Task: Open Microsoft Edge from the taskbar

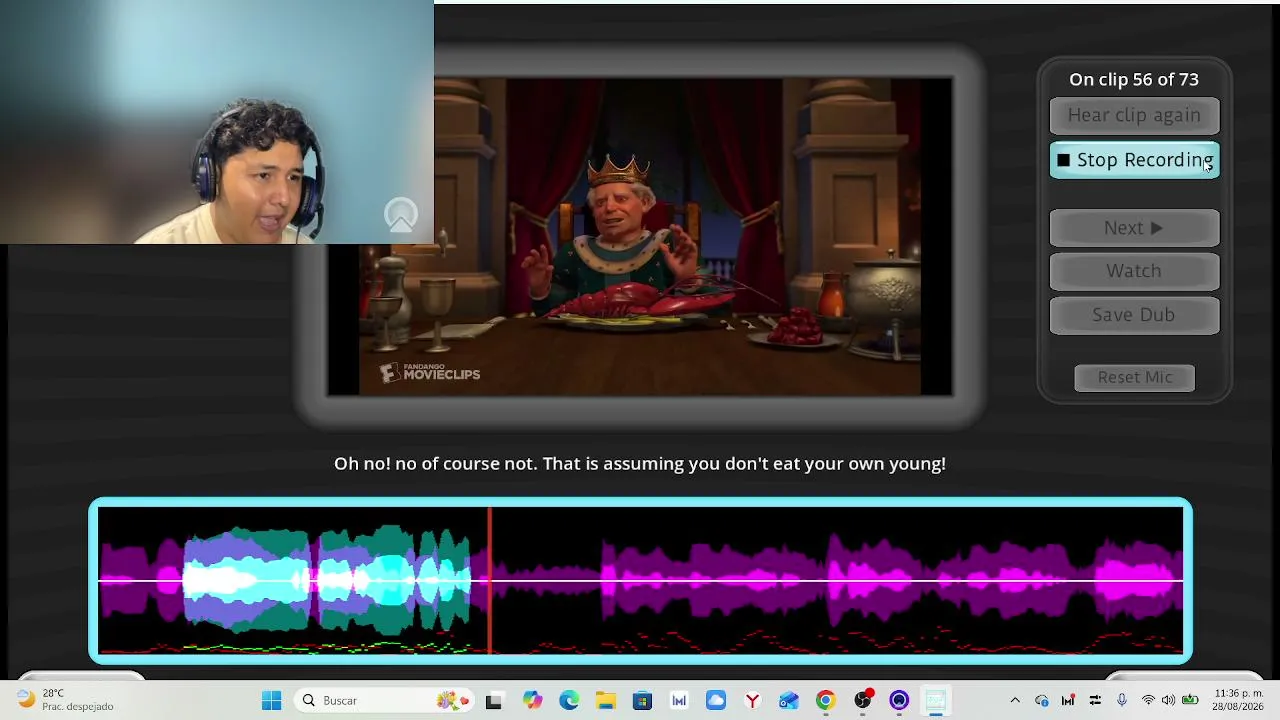Action: [x=569, y=701]
